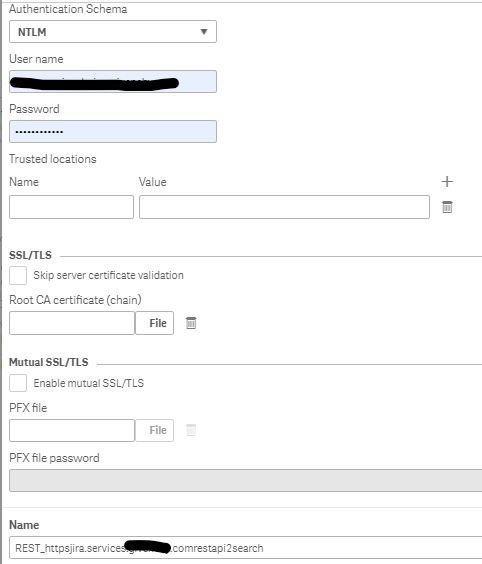Click the Authentication Schema label
Viewport: 482px width, 564px height.
[68, 9]
